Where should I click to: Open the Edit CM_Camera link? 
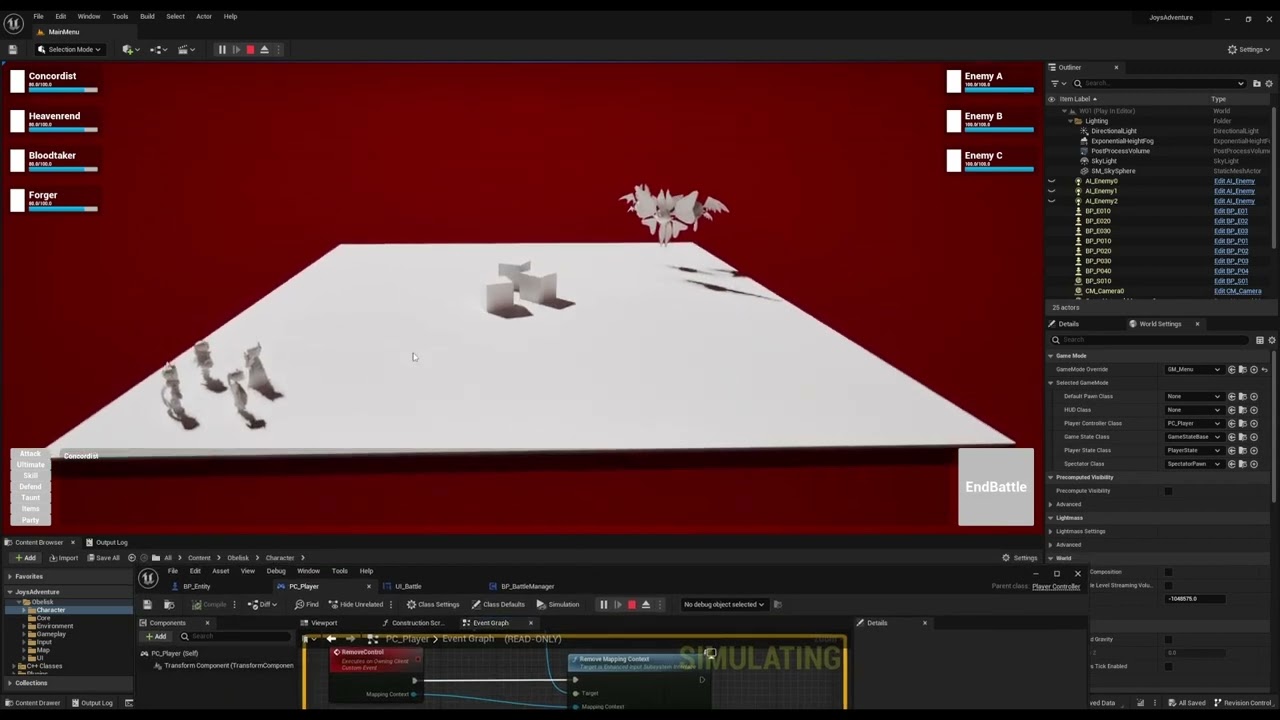point(1238,291)
